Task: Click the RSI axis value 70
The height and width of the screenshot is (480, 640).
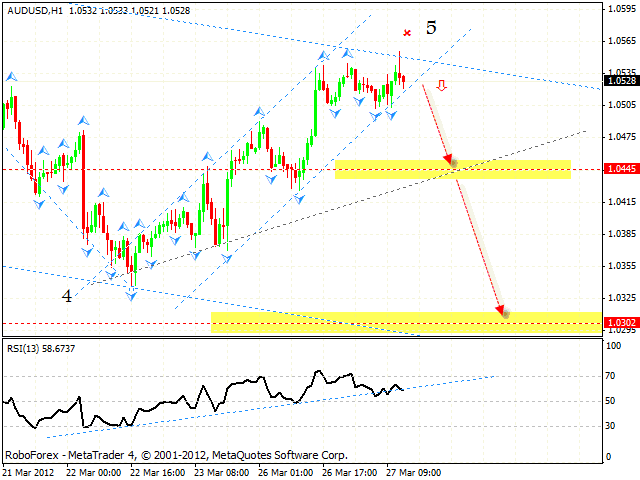Action: (x=610, y=376)
